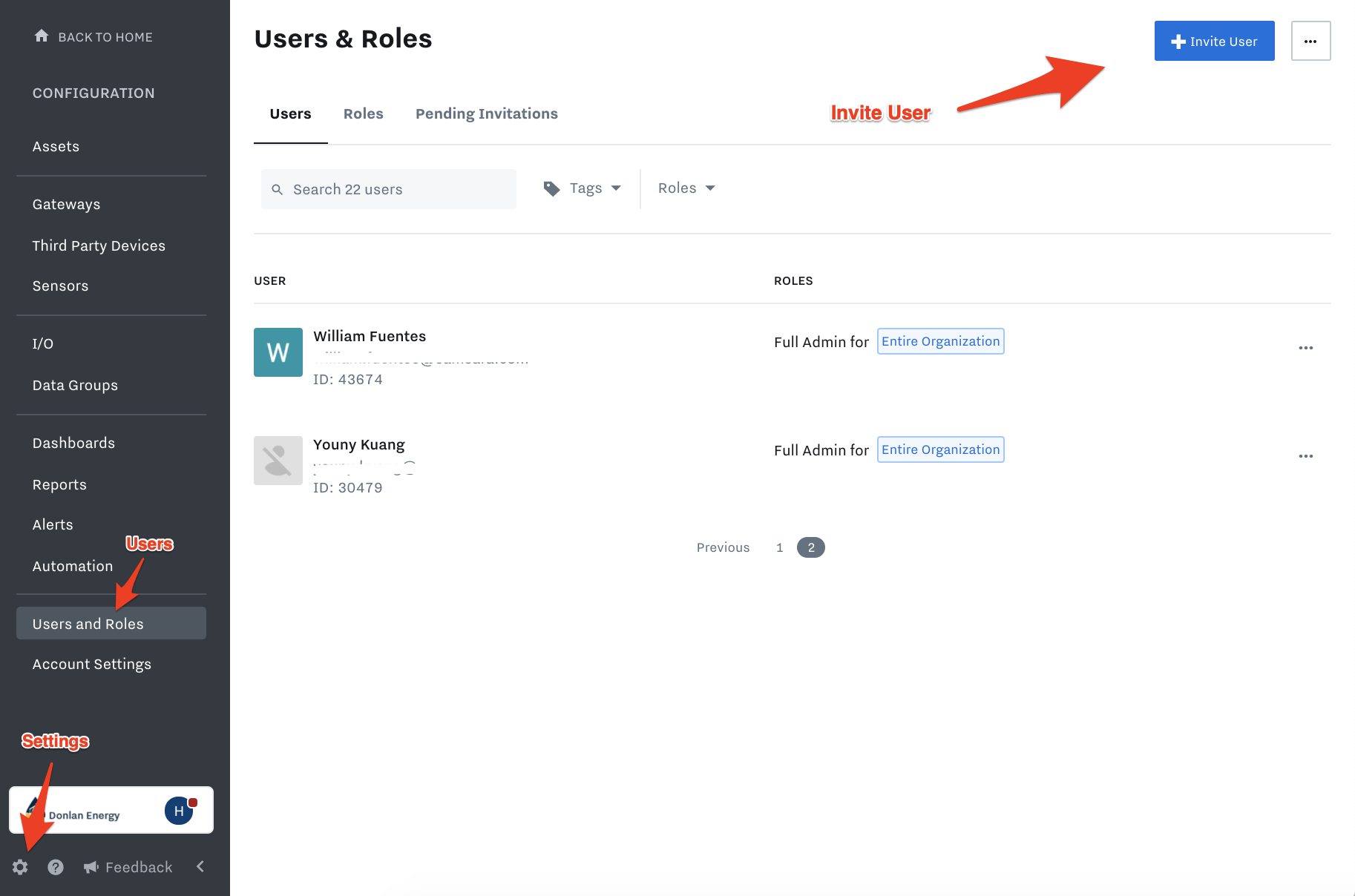Click the Feedback megaphone icon
This screenshot has height=896, width=1355.
pyautogui.click(x=91, y=867)
